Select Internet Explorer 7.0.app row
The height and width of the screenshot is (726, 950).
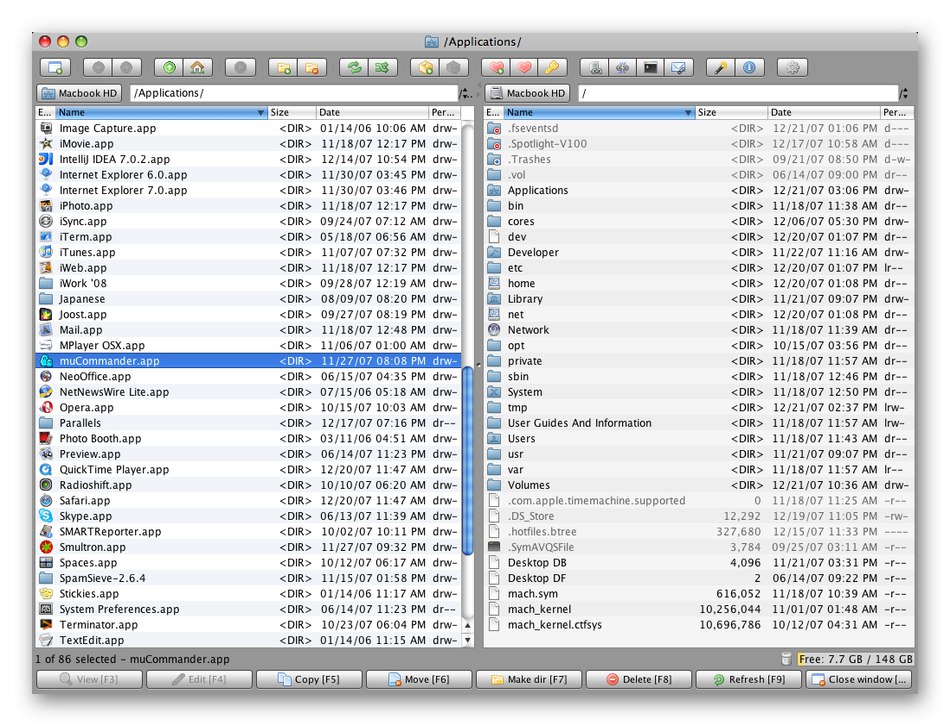pos(248,190)
